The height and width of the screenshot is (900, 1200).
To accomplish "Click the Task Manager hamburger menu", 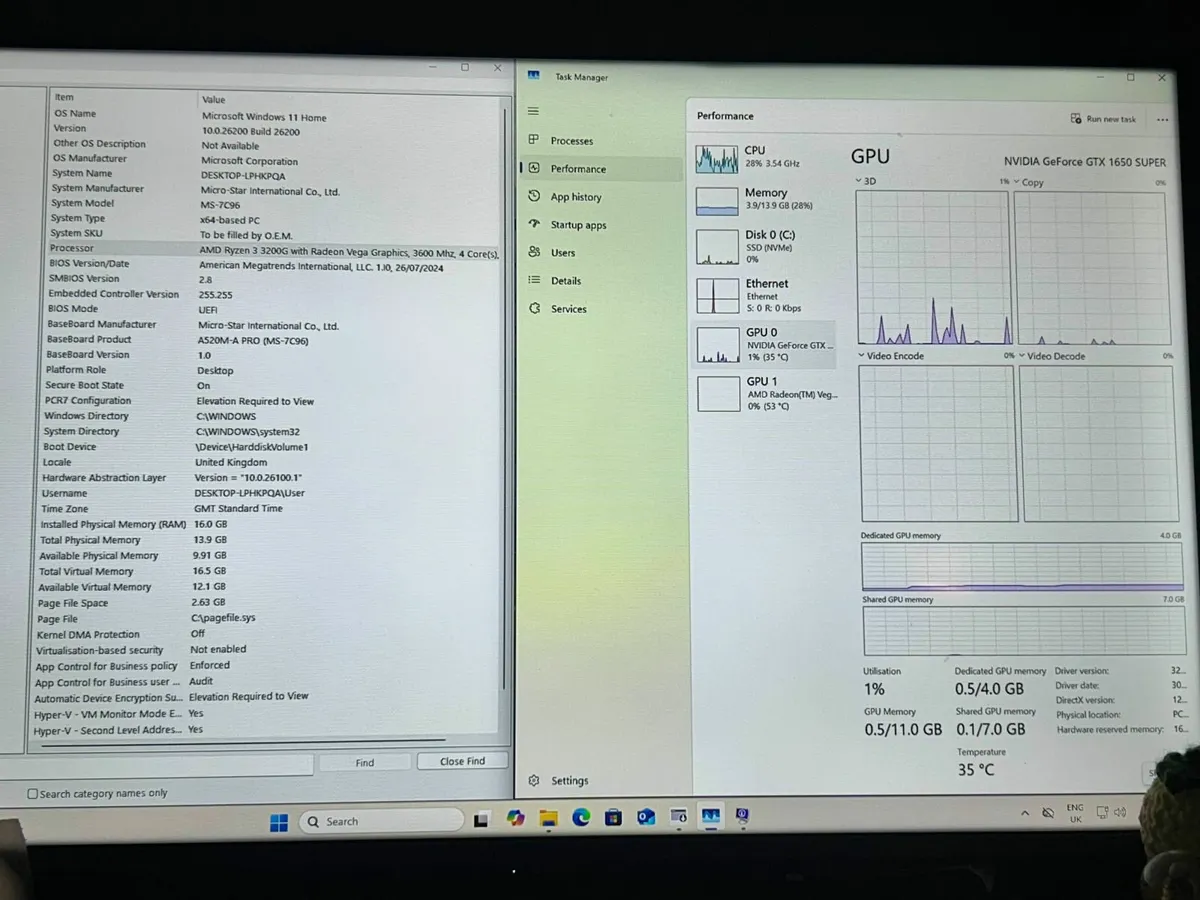I will point(533,110).
